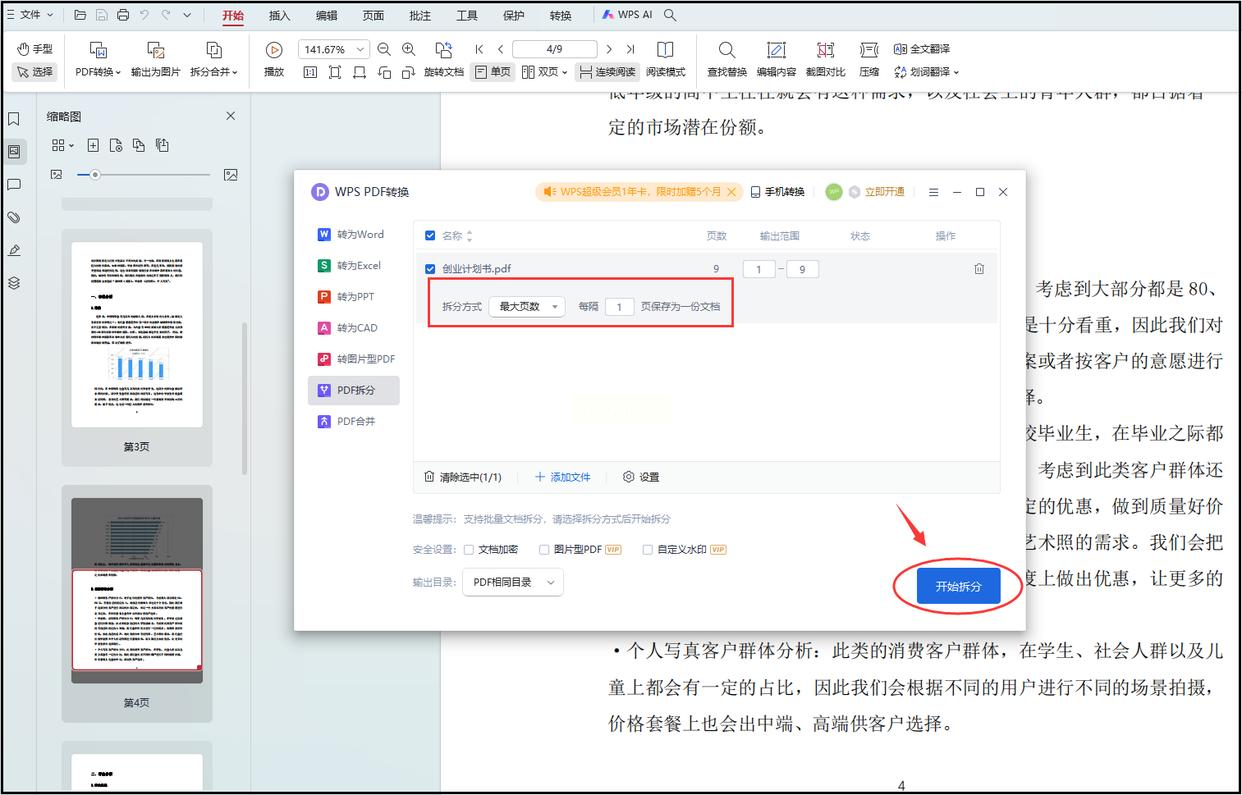Click the 压缩 compress icon in toolbar
Image resolution: width=1242 pixels, height=795 pixels.
pos(869,50)
